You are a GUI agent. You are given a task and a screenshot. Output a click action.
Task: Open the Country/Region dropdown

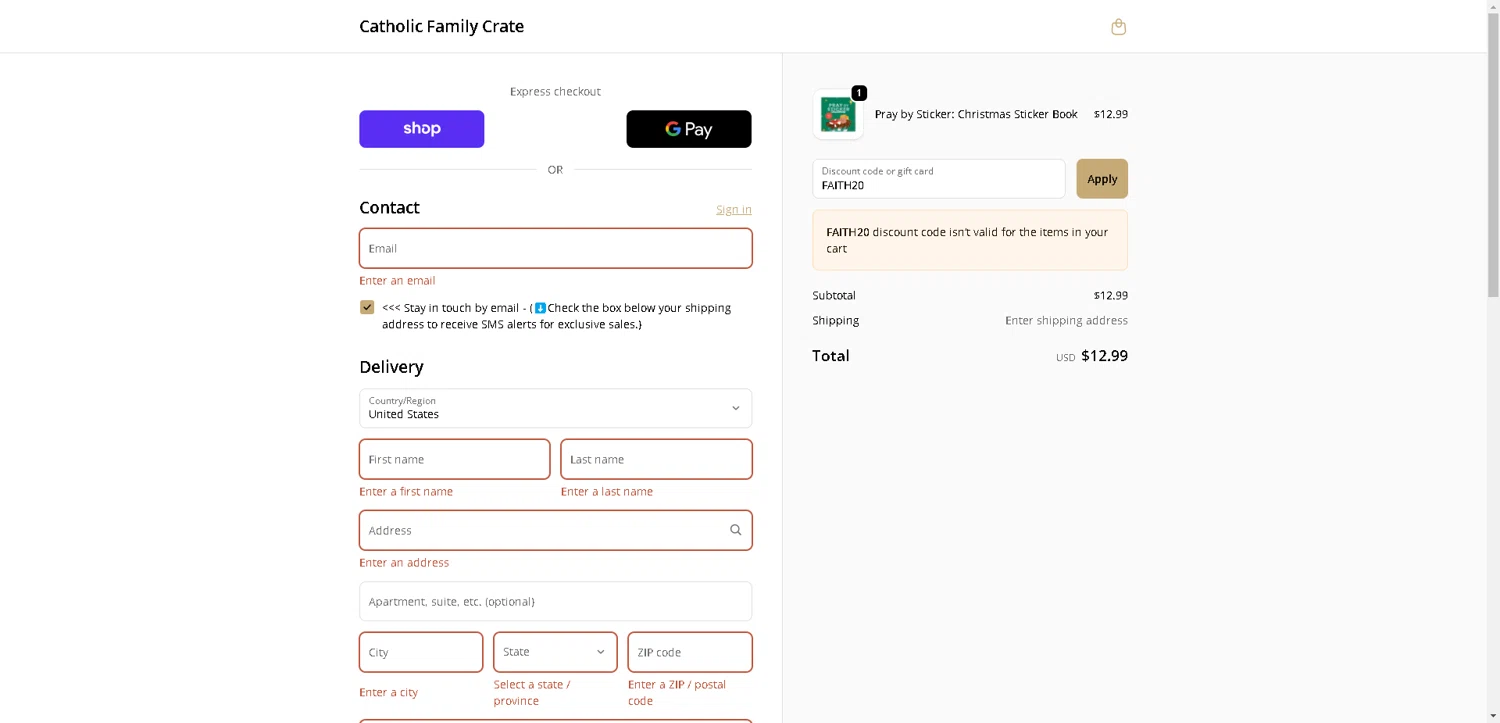[x=556, y=408]
